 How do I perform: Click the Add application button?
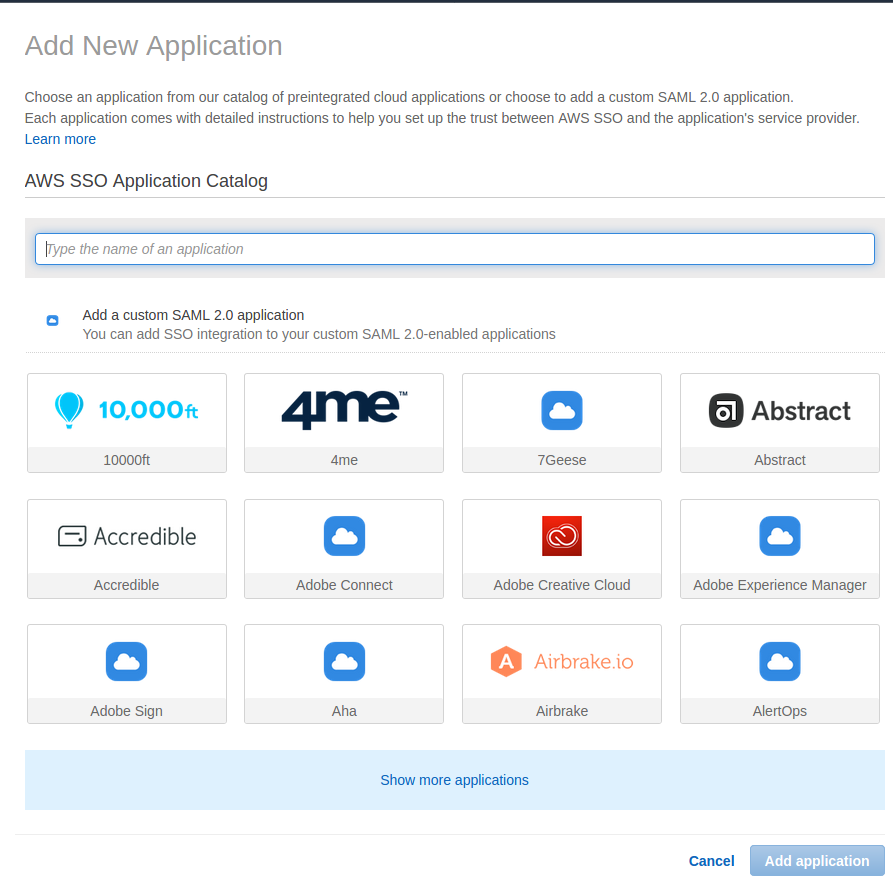pyautogui.click(x=817, y=861)
